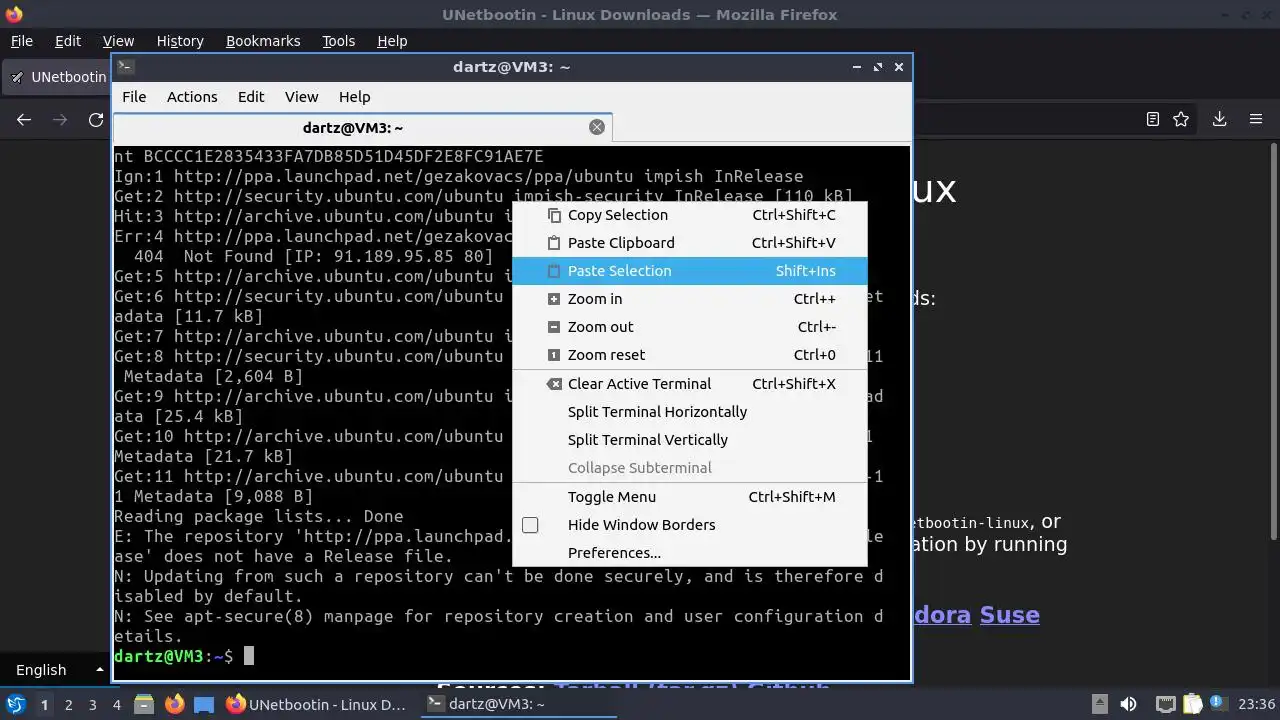
Task: Click the network icon in the system tray
Action: point(1165,705)
